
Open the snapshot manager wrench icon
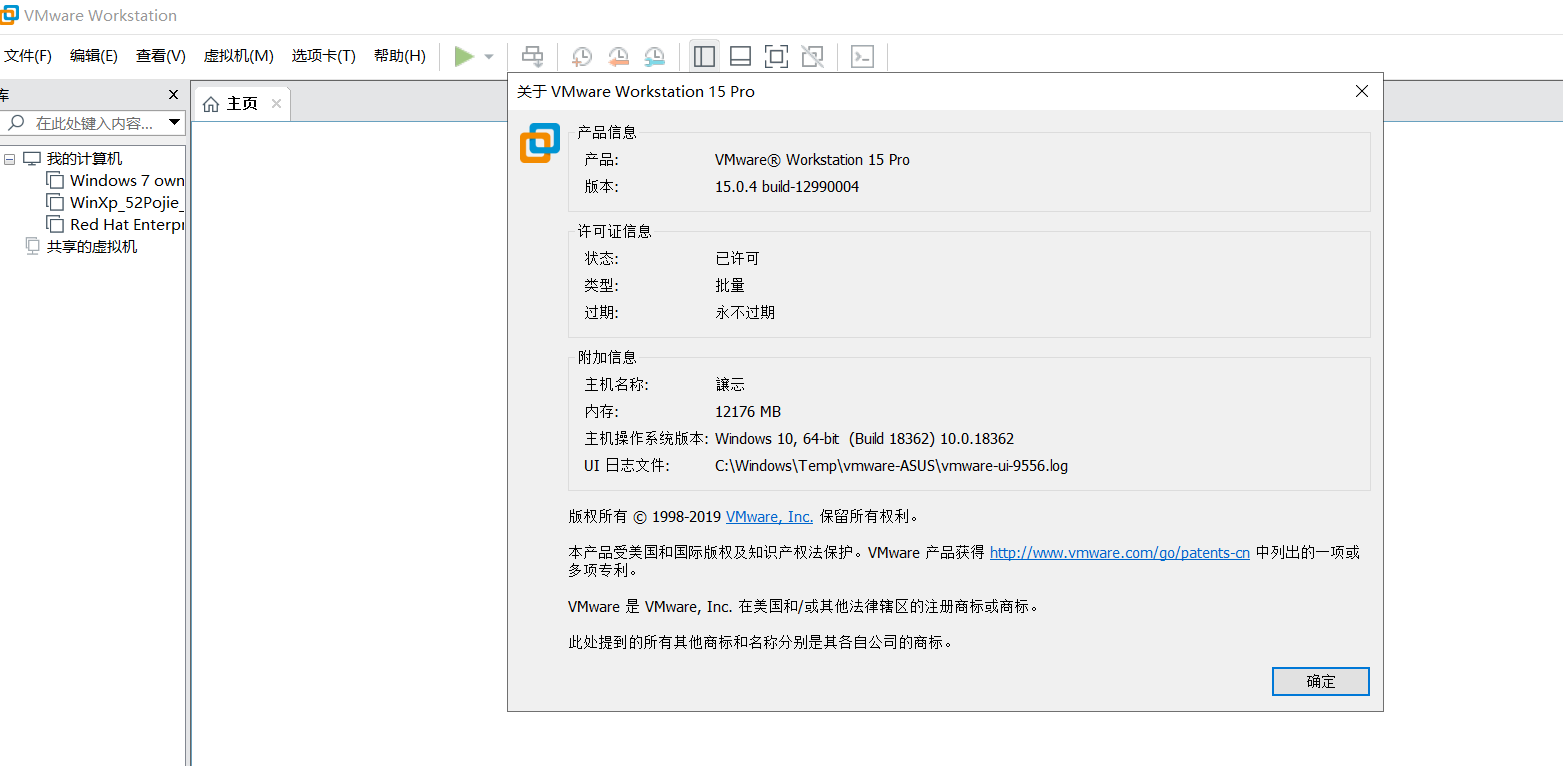click(654, 57)
